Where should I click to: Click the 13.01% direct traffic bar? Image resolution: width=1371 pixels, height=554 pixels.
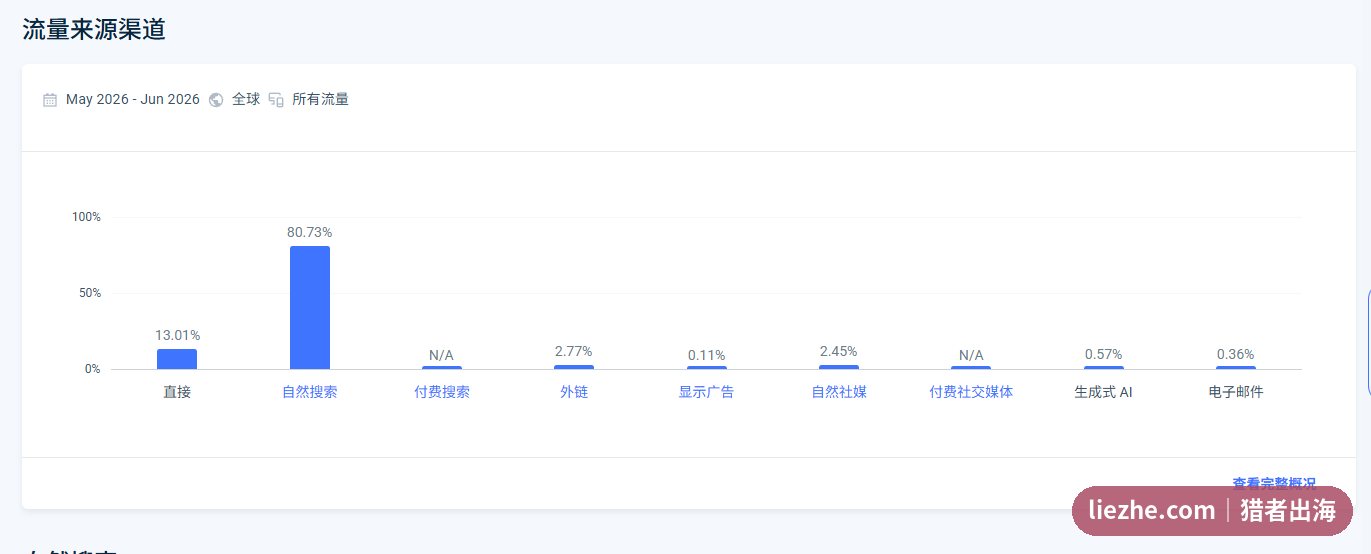[x=177, y=359]
